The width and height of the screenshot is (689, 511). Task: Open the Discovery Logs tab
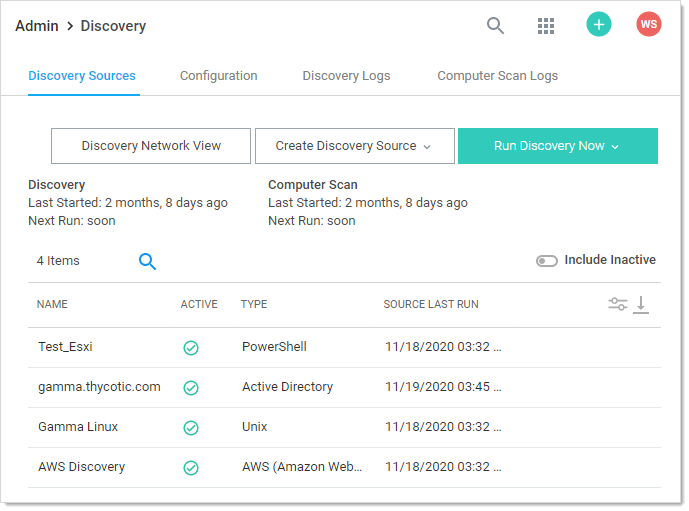point(346,76)
